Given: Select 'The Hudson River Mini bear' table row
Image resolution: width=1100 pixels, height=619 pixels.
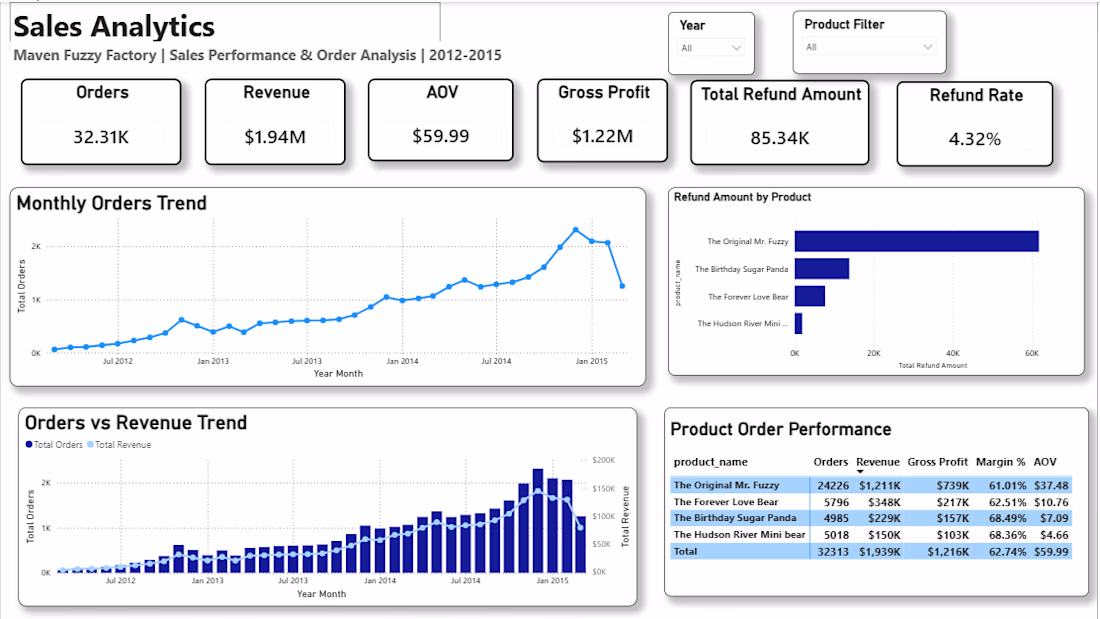Looking at the screenshot, I should (871, 535).
